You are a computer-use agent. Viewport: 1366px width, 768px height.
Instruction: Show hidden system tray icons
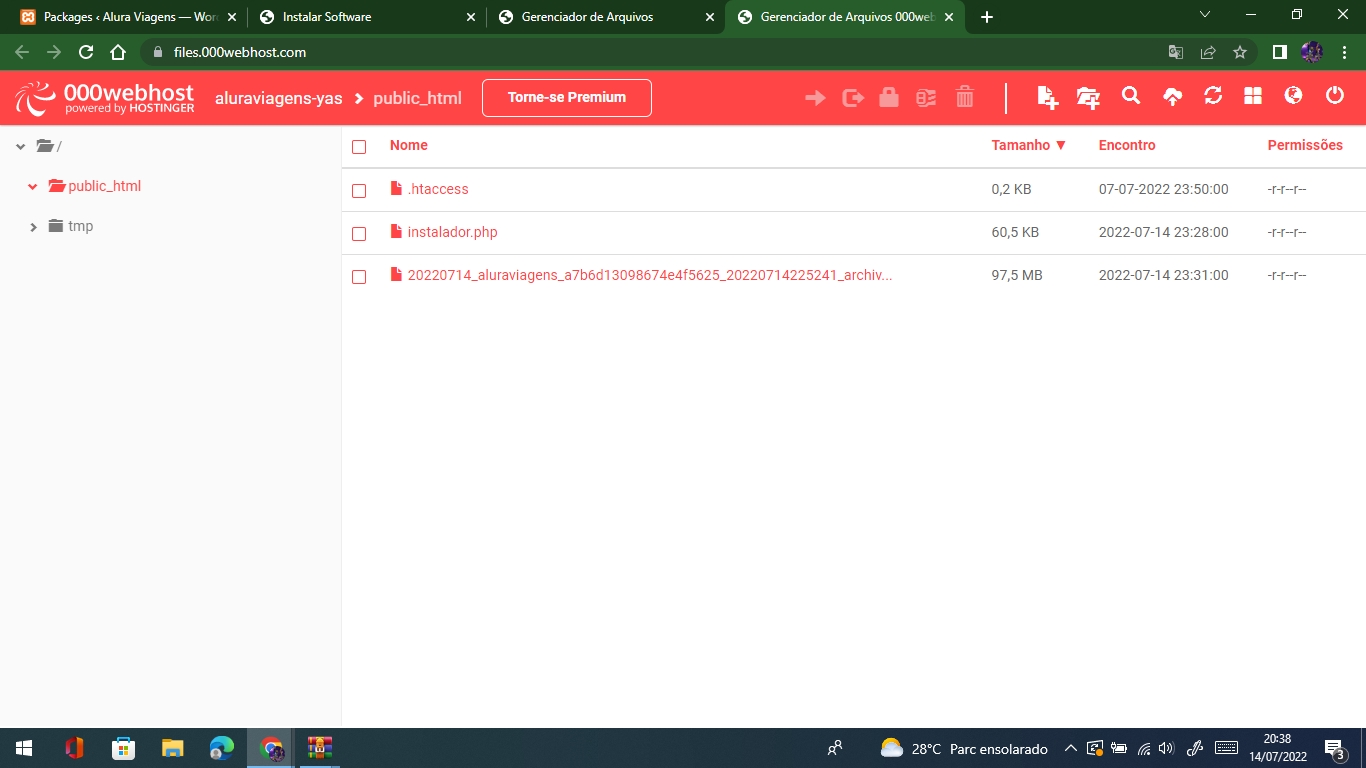point(1070,748)
